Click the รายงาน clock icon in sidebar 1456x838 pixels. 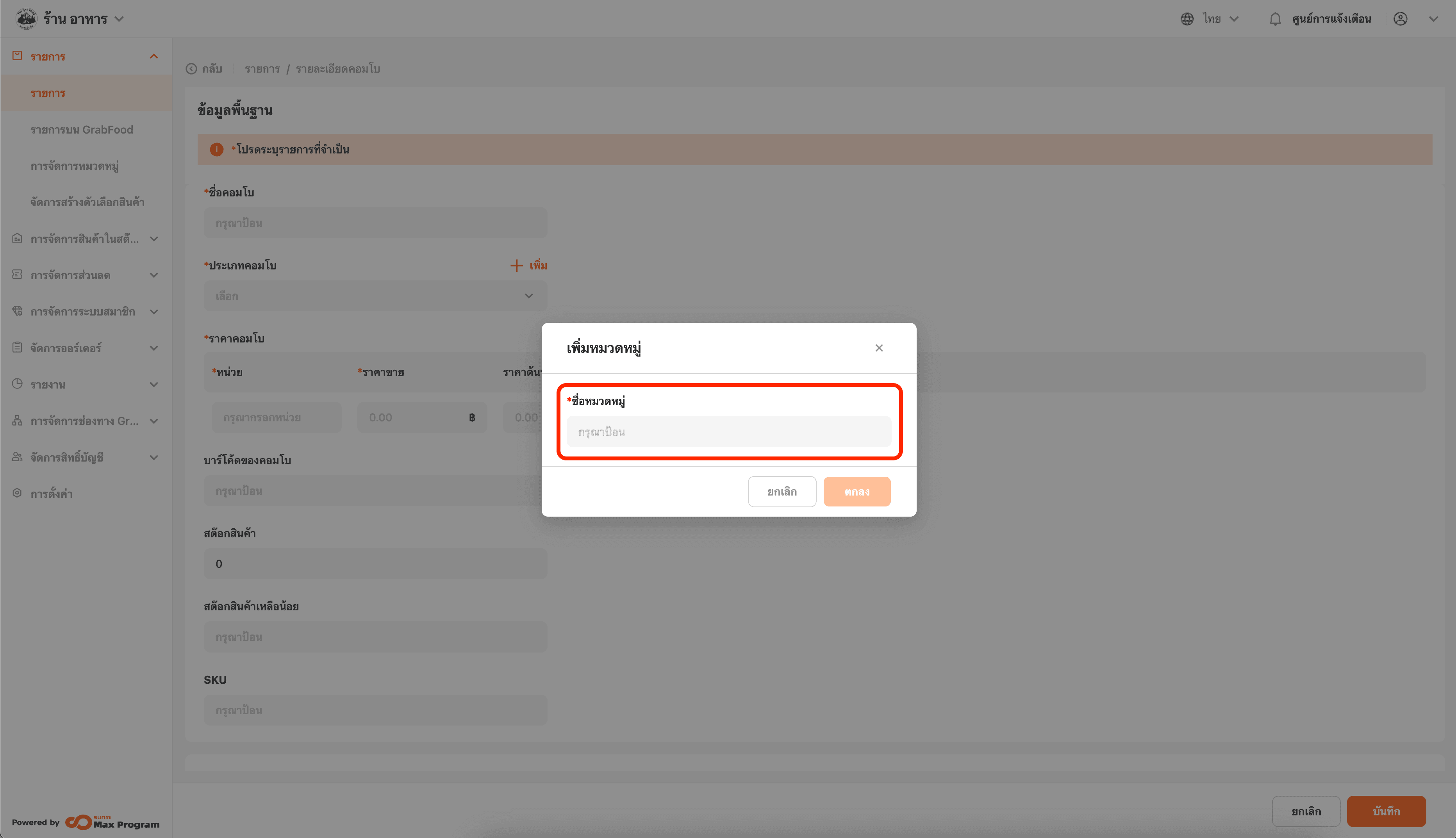point(17,384)
